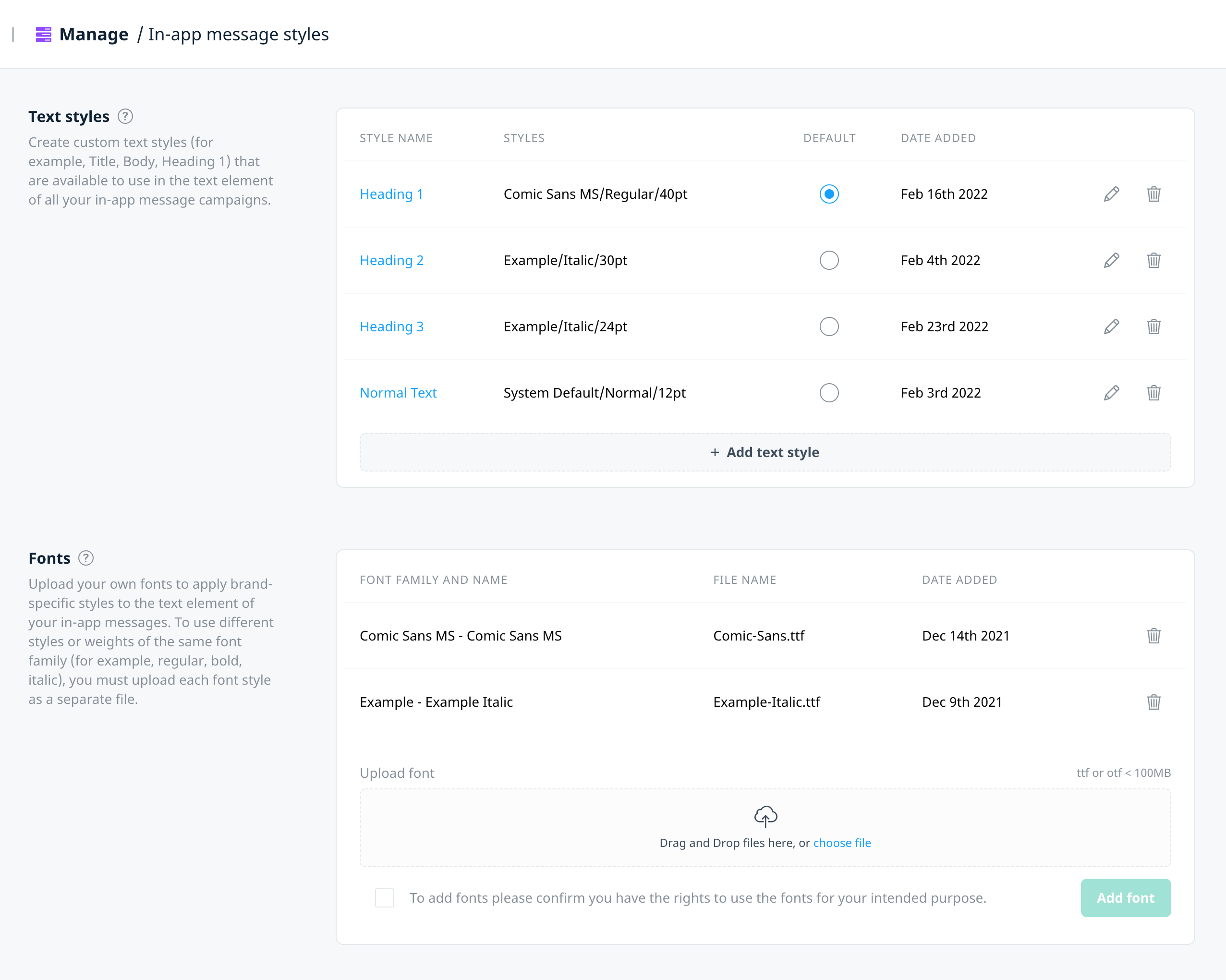Image resolution: width=1226 pixels, height=980 pixels.
Task: Edit the Heading 2 text style
Action: pyautogui.click(x=1112, y=260)
